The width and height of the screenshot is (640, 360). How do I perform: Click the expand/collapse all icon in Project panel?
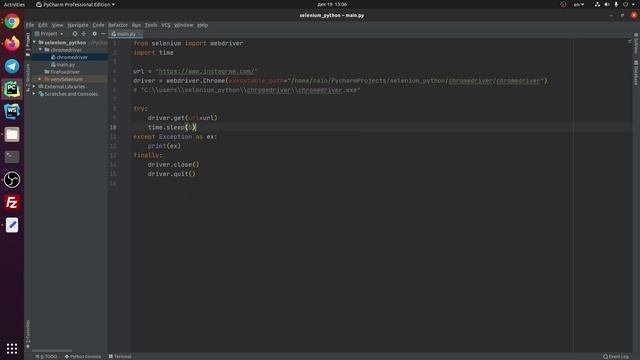click(x=84, y=34)
